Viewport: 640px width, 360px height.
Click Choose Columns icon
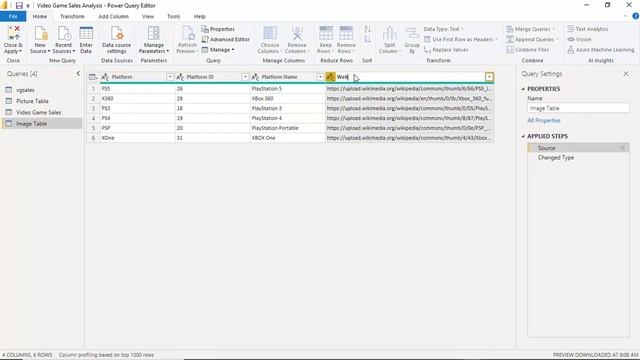(270, 33)
